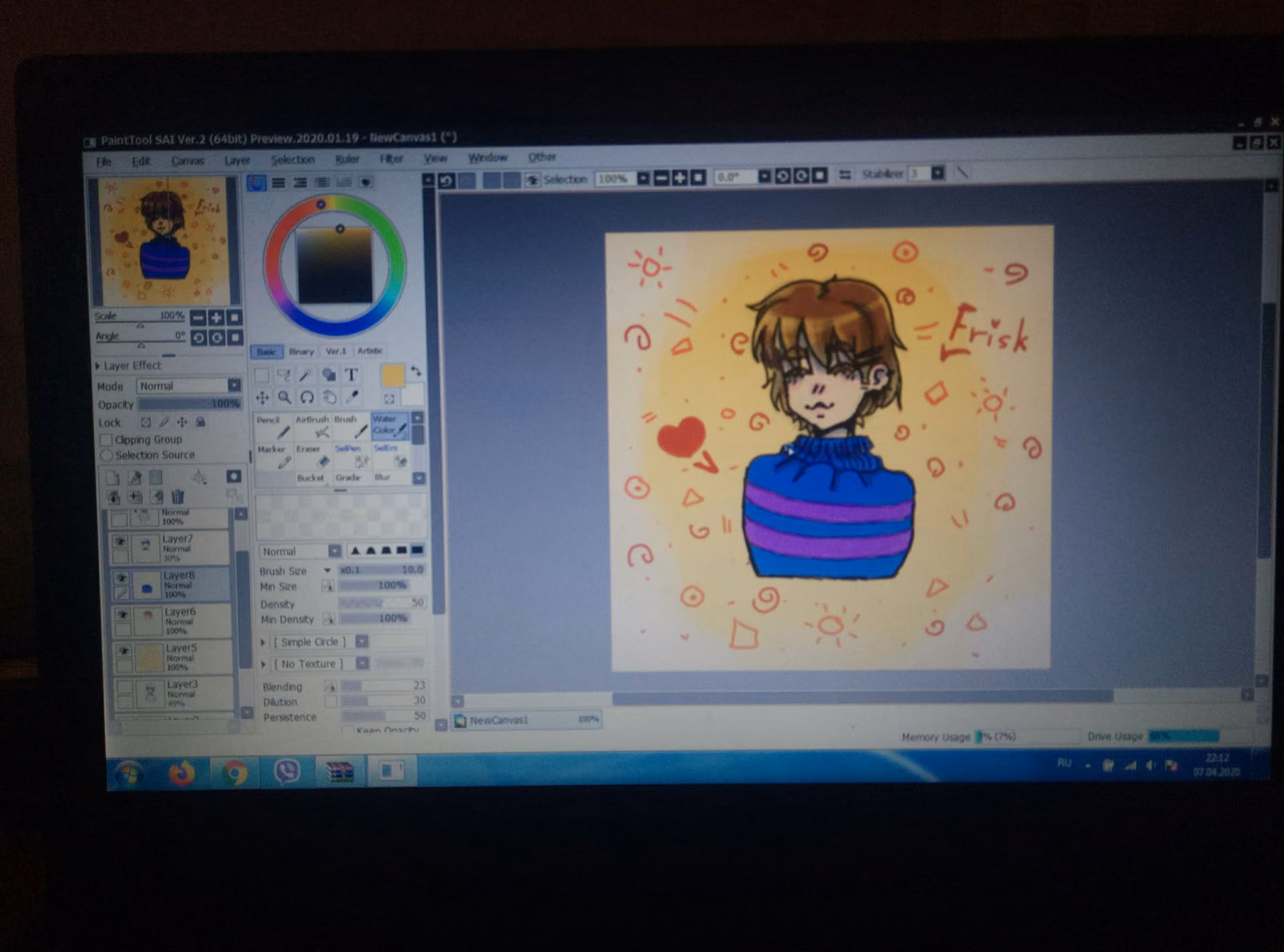The width and height of the screenshot is (1284, 952).
Task: Open the File menu
Action: coord(104,162)
